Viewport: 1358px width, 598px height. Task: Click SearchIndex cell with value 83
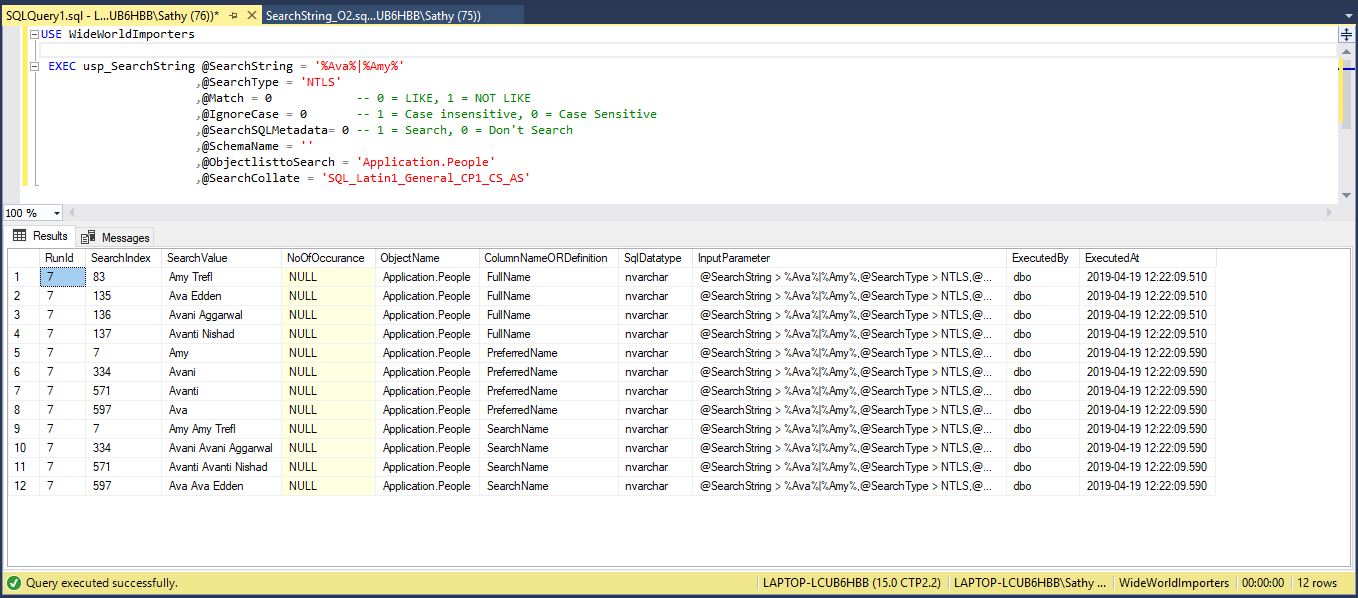point(123,277)
